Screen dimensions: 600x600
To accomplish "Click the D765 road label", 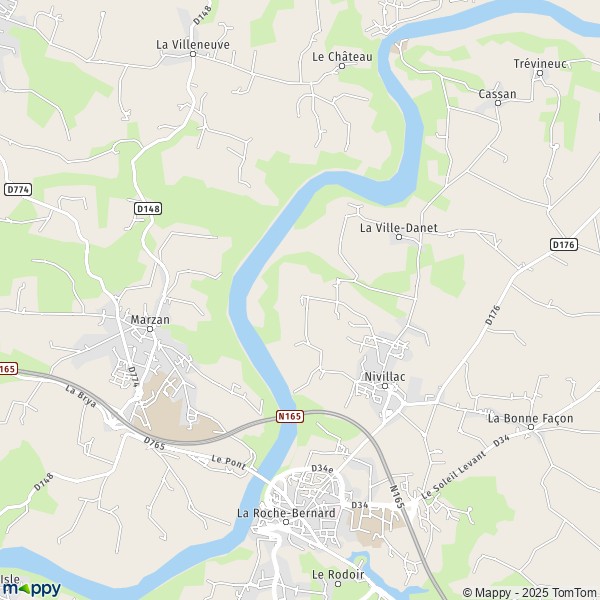I will click(155, 443).
